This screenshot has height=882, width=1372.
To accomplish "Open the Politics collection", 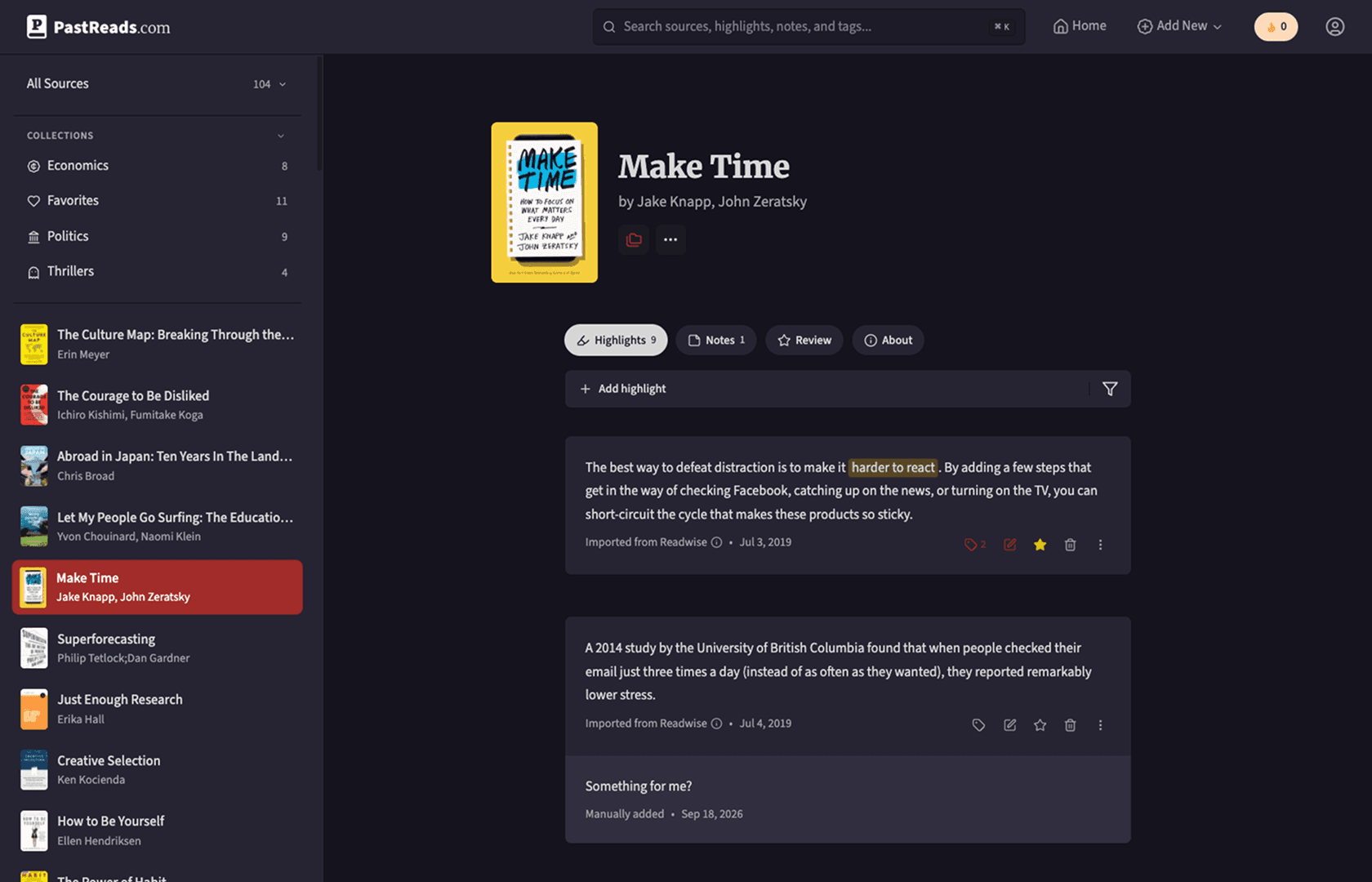I will (x=157, y=236).
